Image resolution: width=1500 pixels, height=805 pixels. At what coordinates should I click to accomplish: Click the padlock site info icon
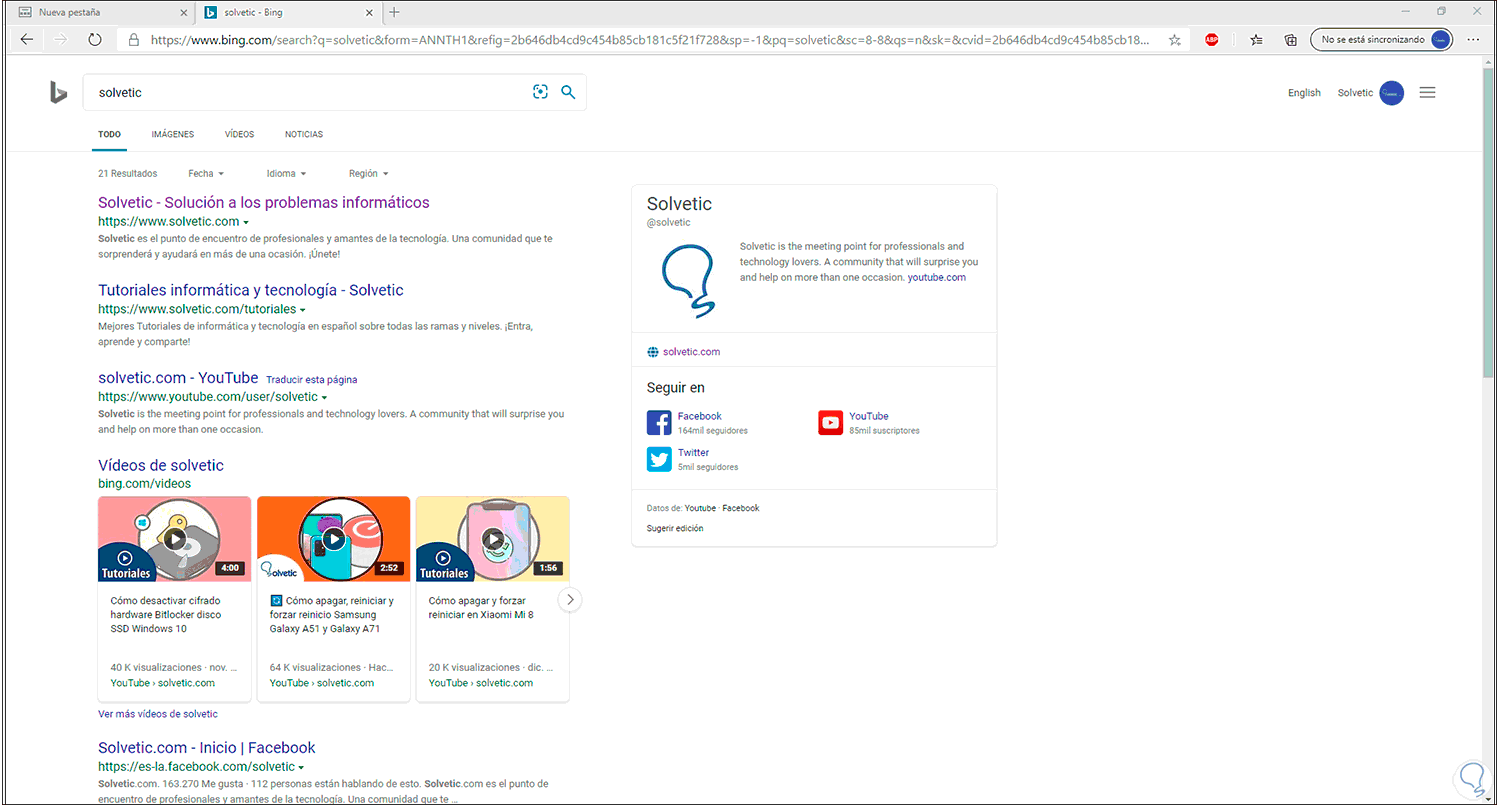[133, 40]
